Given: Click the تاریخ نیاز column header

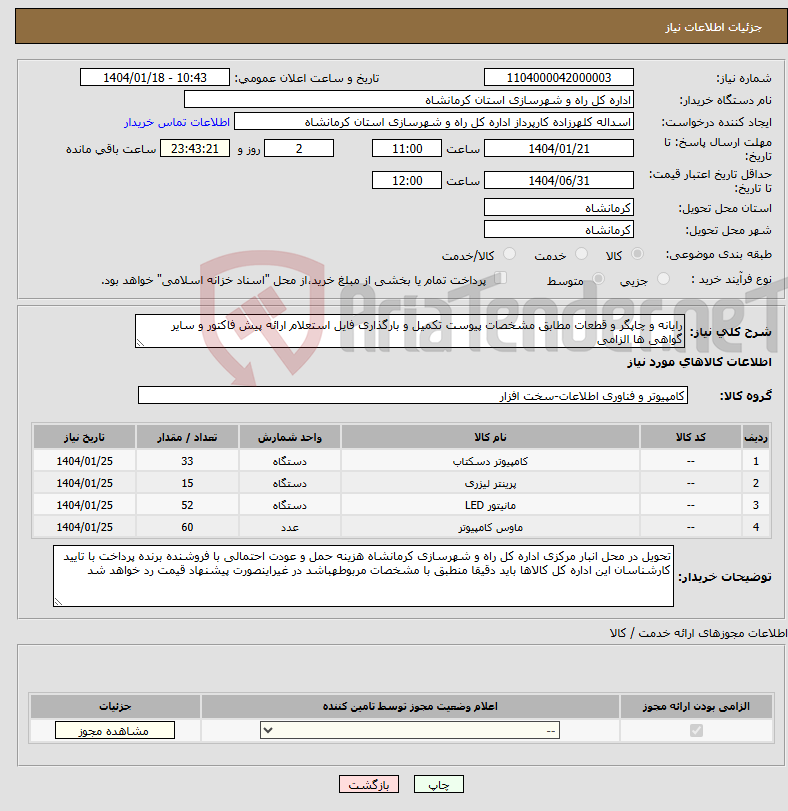Looking at the screenshot, I should 84,437.
